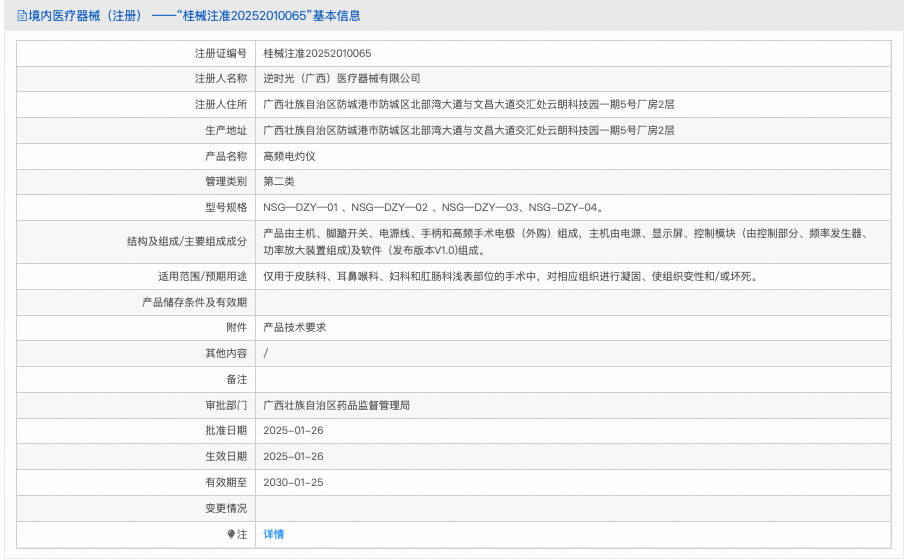Click the 注册证编号 label

click(221, 54)
